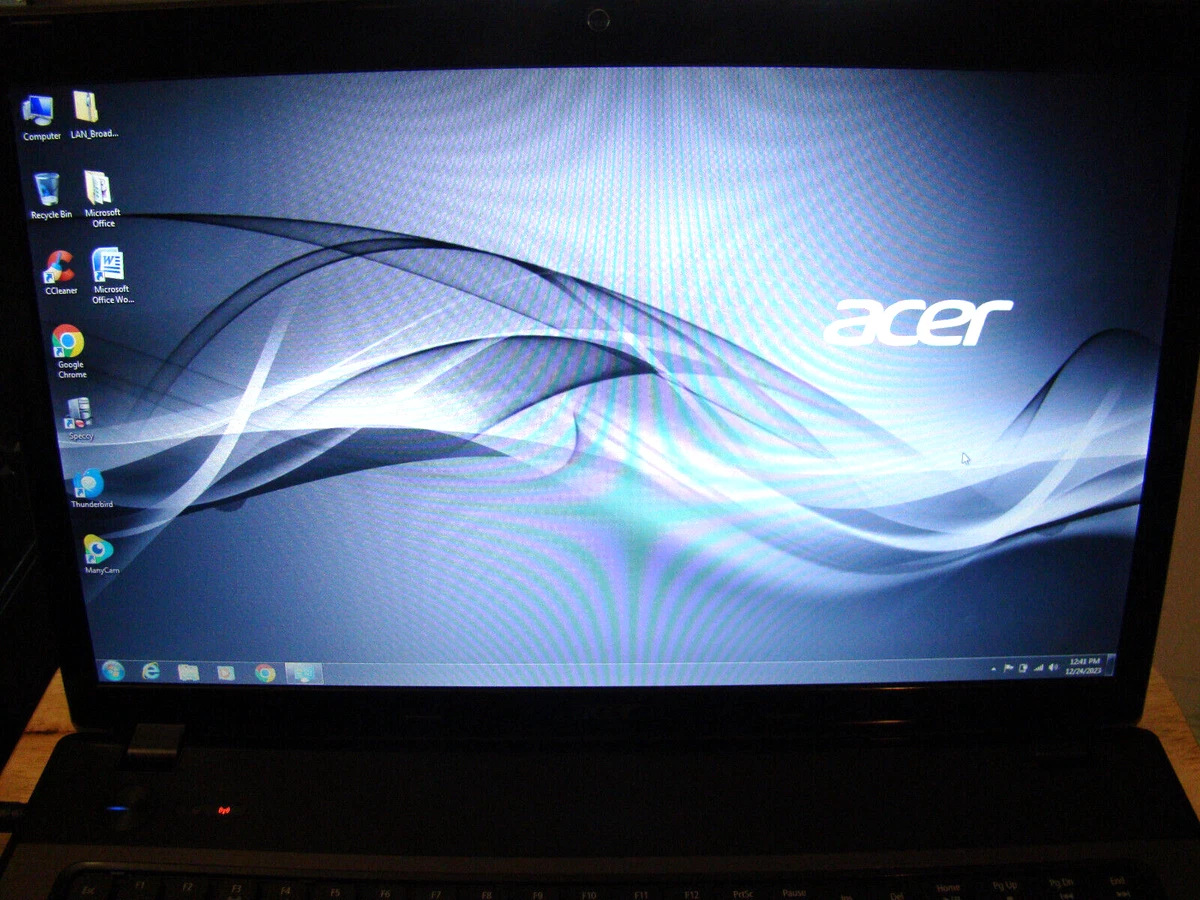
Task: Launch Internet Explorer from the taskbar
Action: [x=151, y=671]
